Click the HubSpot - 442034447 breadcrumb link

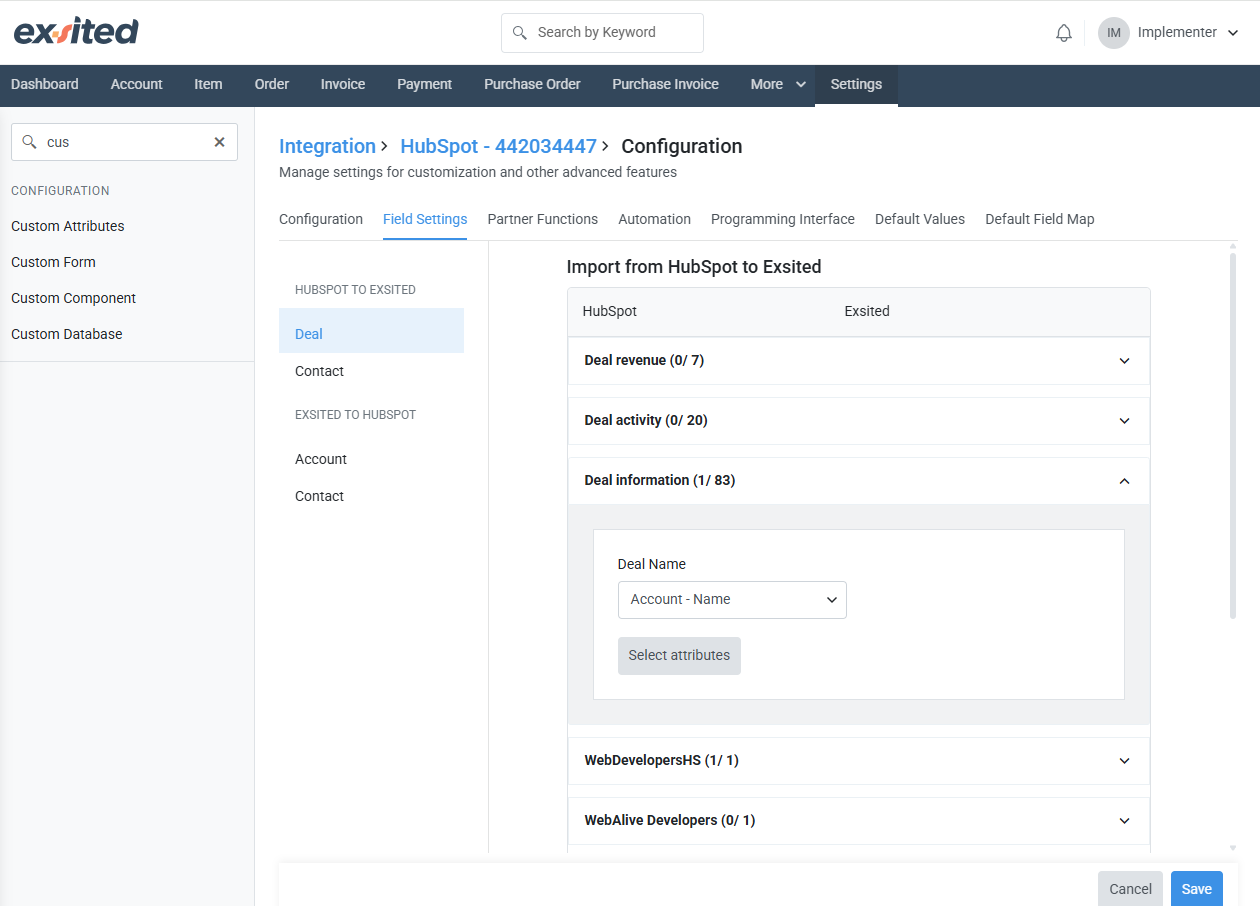498,146
